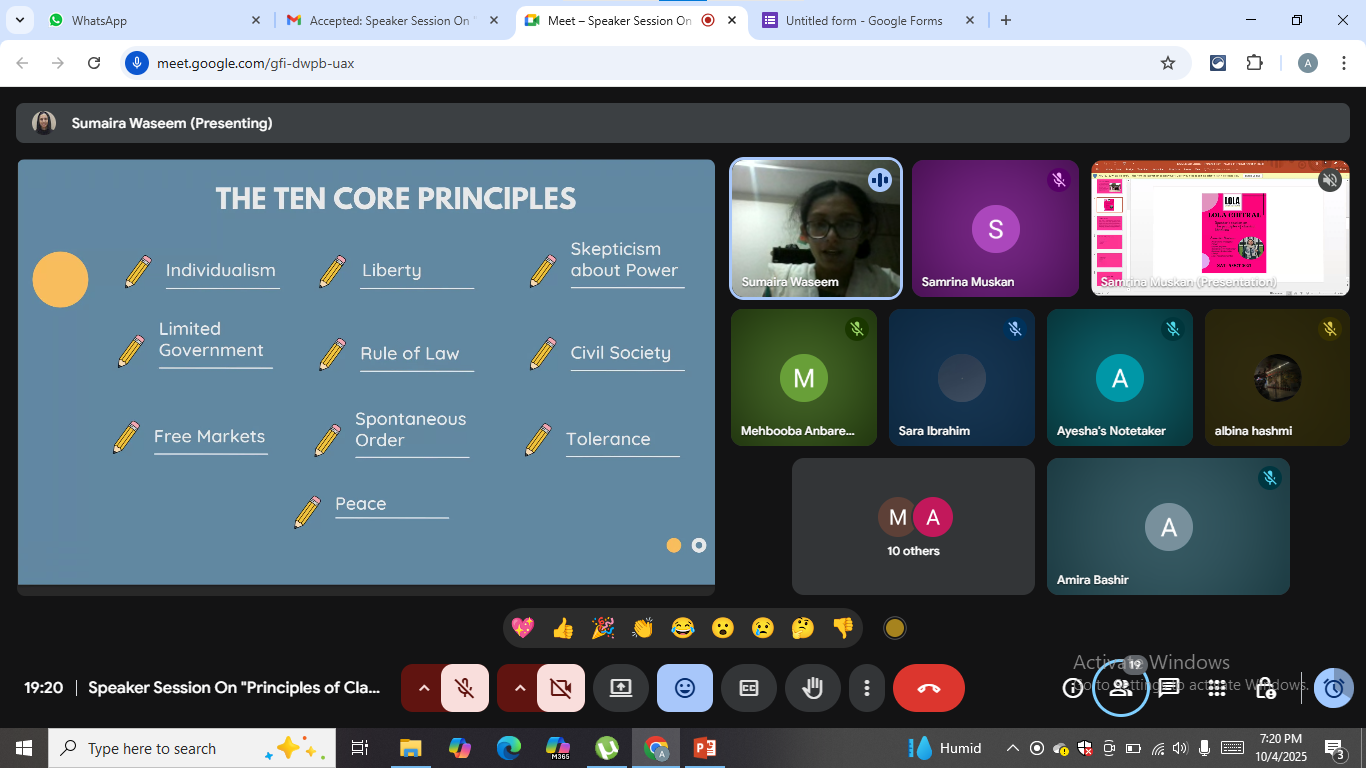Open the present screen option

(x=620, y=688)
